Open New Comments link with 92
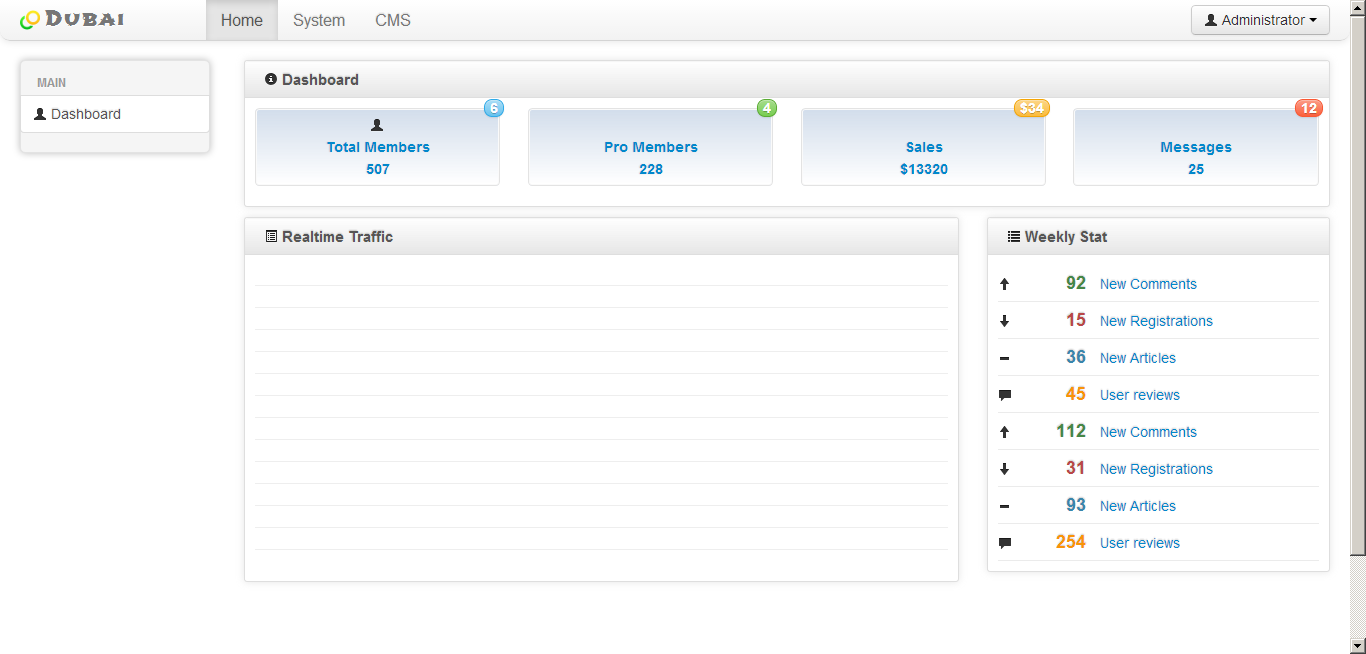 coord(1148,284)
